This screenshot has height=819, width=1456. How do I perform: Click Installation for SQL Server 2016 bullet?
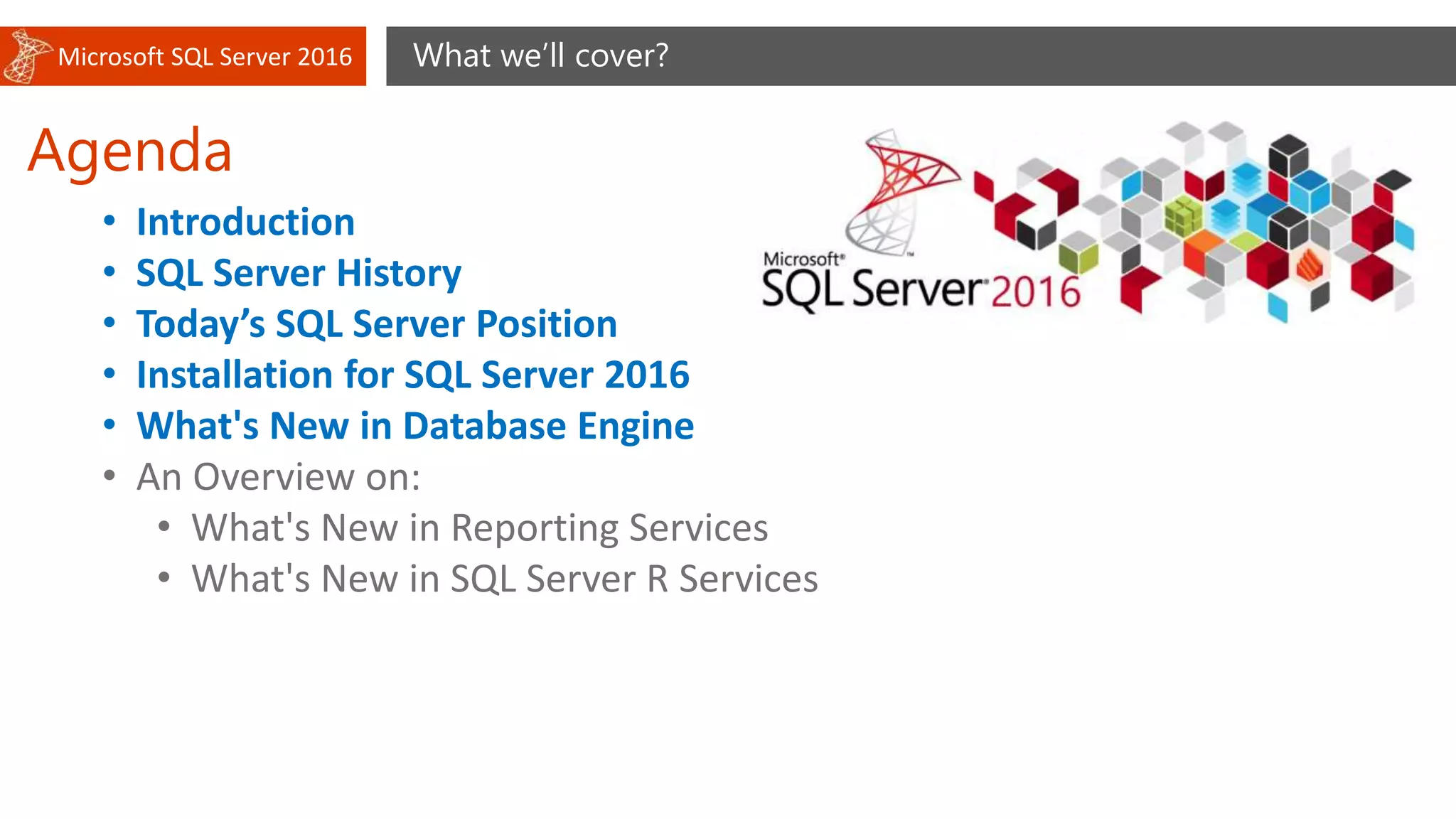click(413, 375)
